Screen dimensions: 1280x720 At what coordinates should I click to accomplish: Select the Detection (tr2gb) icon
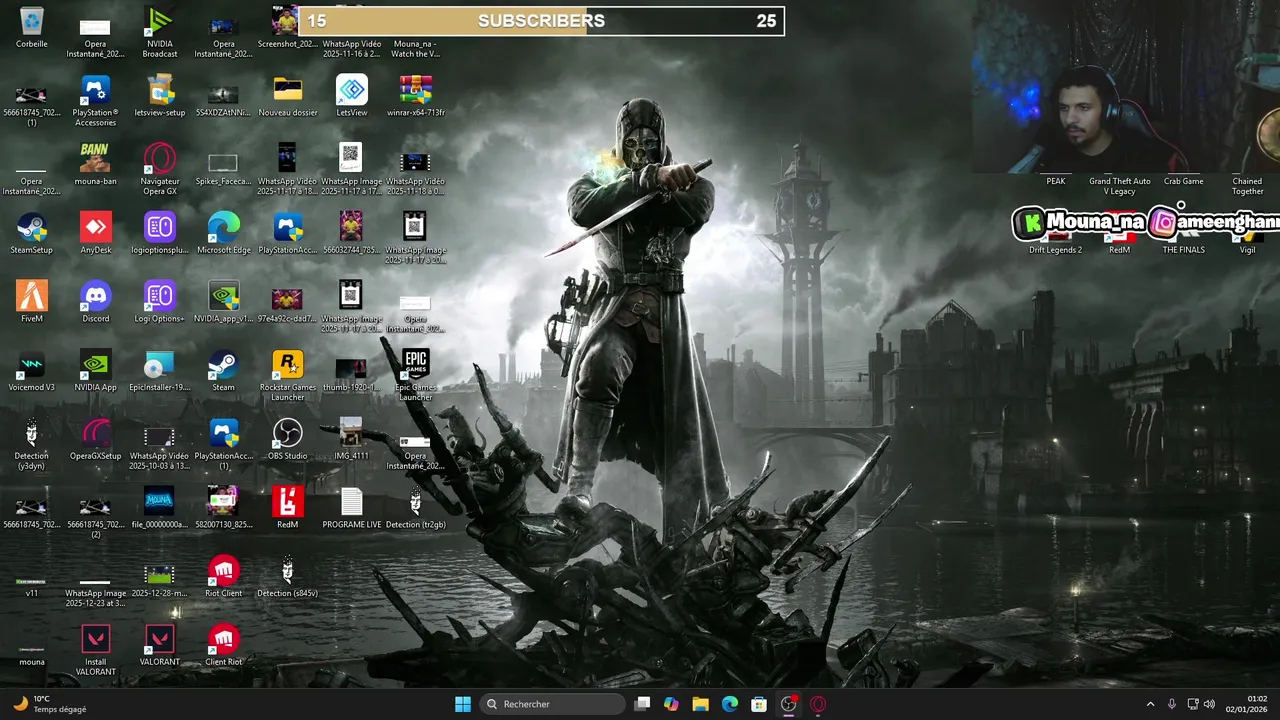point(415,508)
